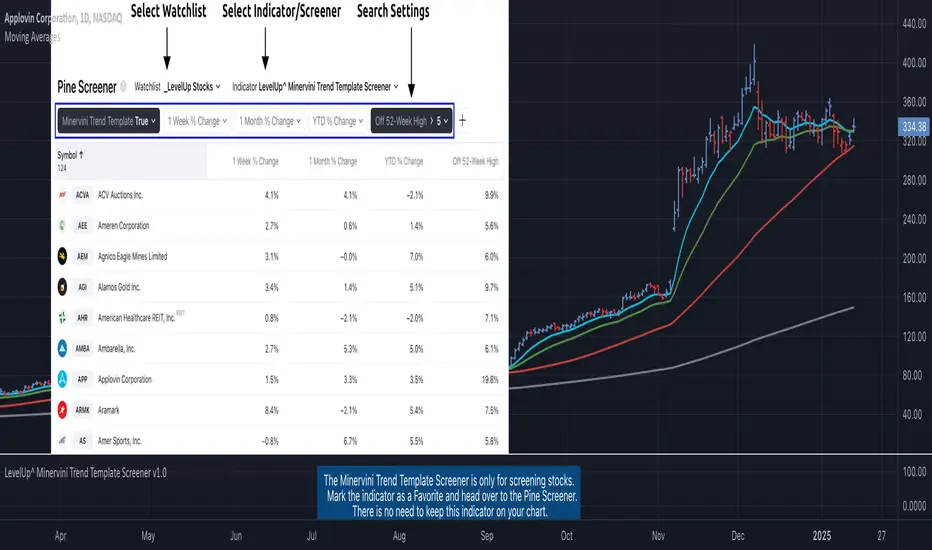This screenshot has width=932, height=550.
Task: Sort by 1 Month % Change column header
Action: pyautogui.click(x=333, y=161)
